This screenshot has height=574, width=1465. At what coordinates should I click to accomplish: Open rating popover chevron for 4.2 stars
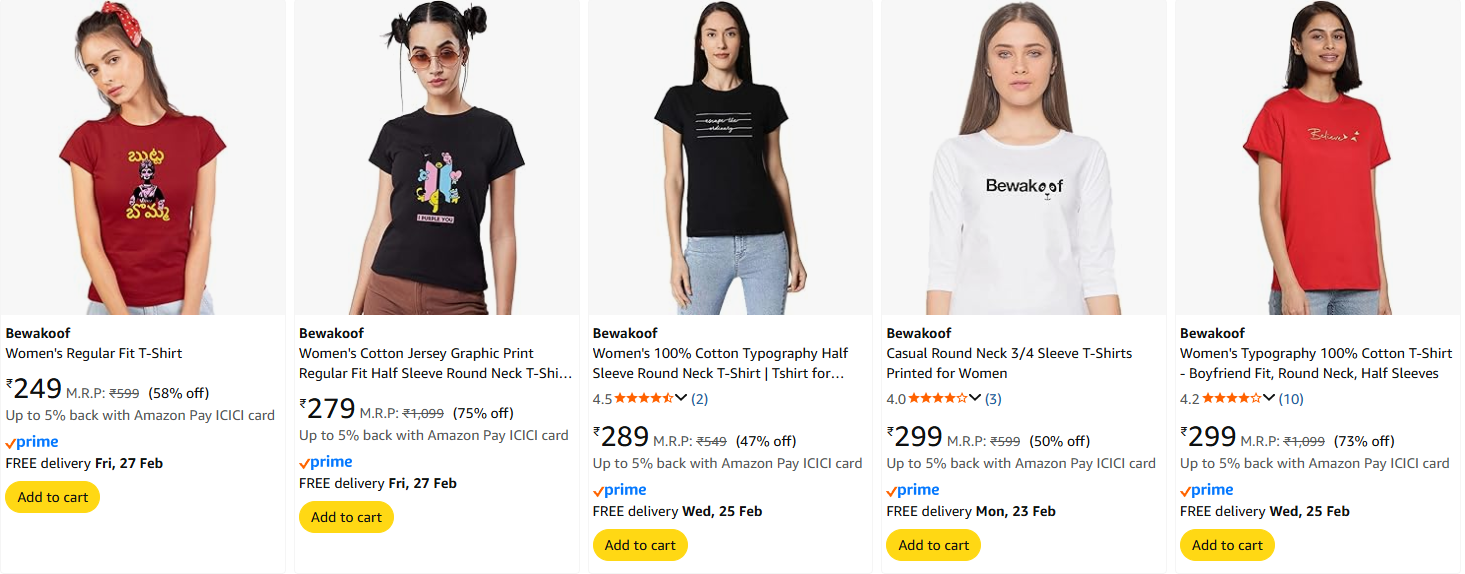1270,398
